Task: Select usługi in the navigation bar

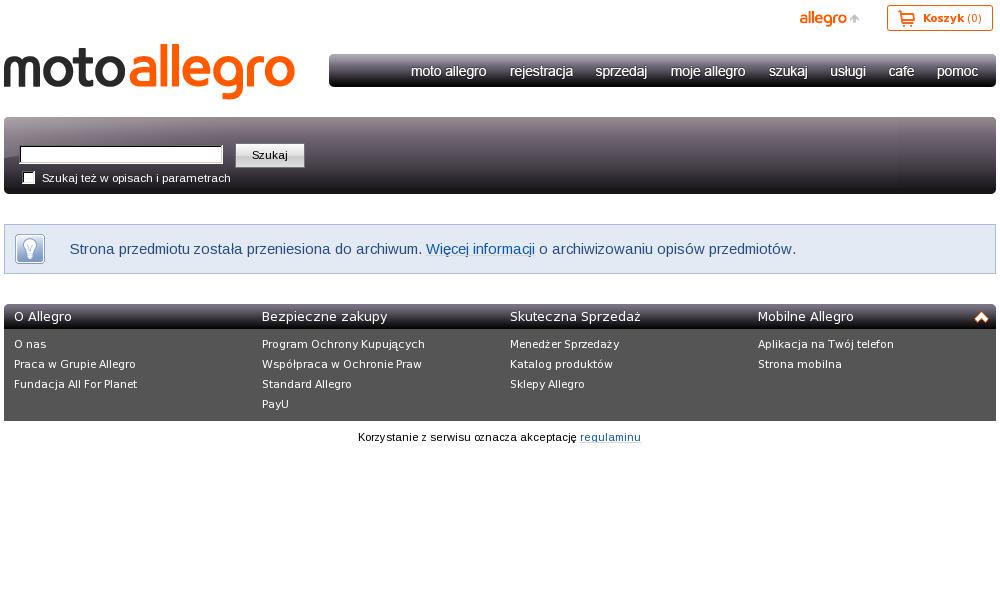Action: pos(848,71)
